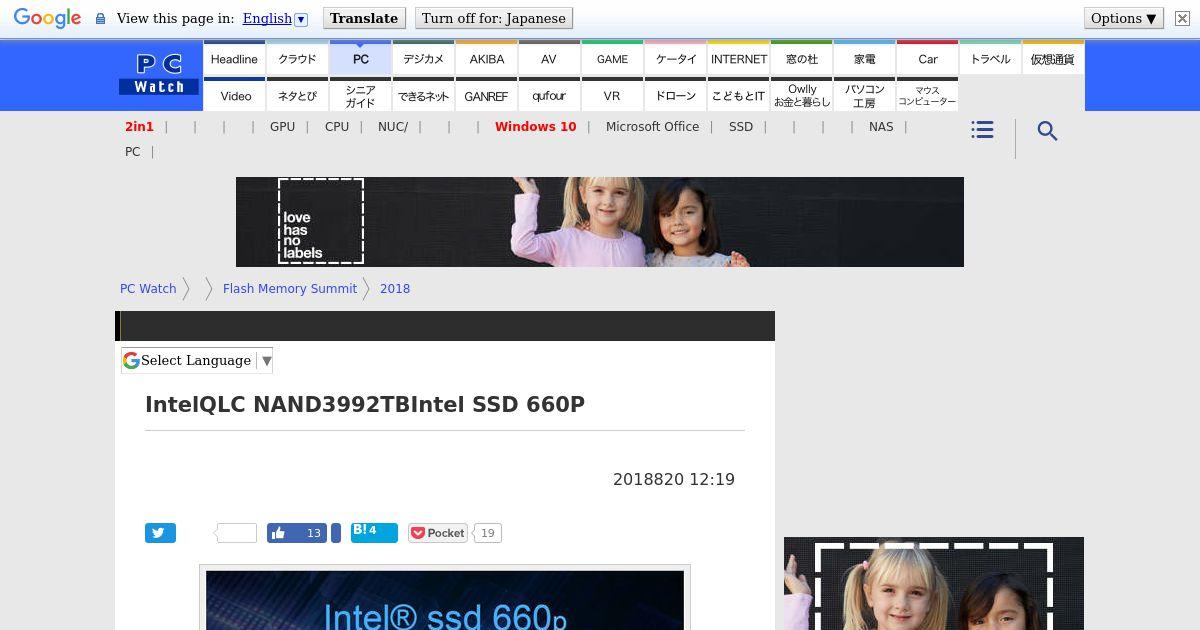The image size is (1200, 630).
Task: Click the love has no labels banner ad
Action: tap(600, 222)
